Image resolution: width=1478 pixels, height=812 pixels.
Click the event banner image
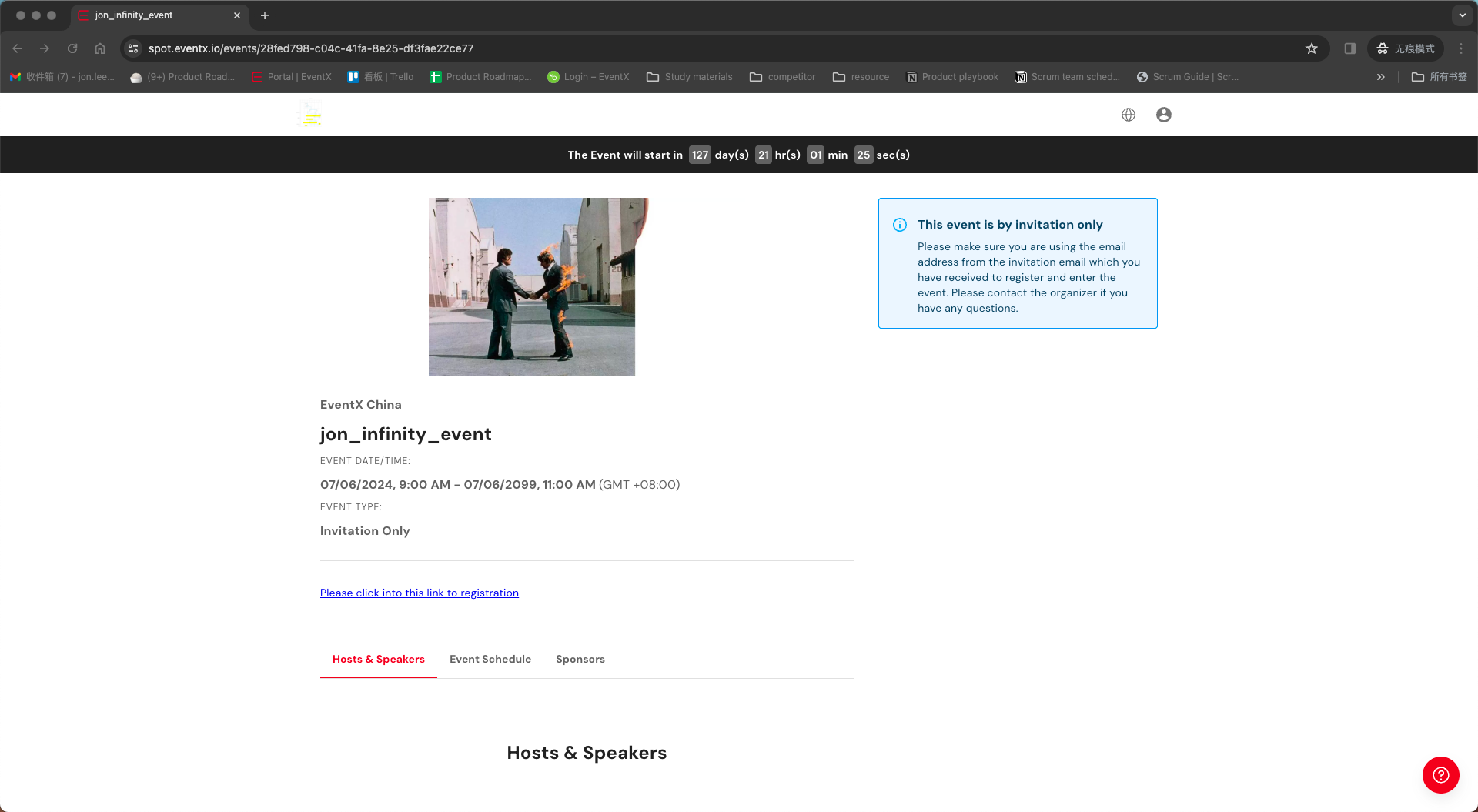pos(538,286)
